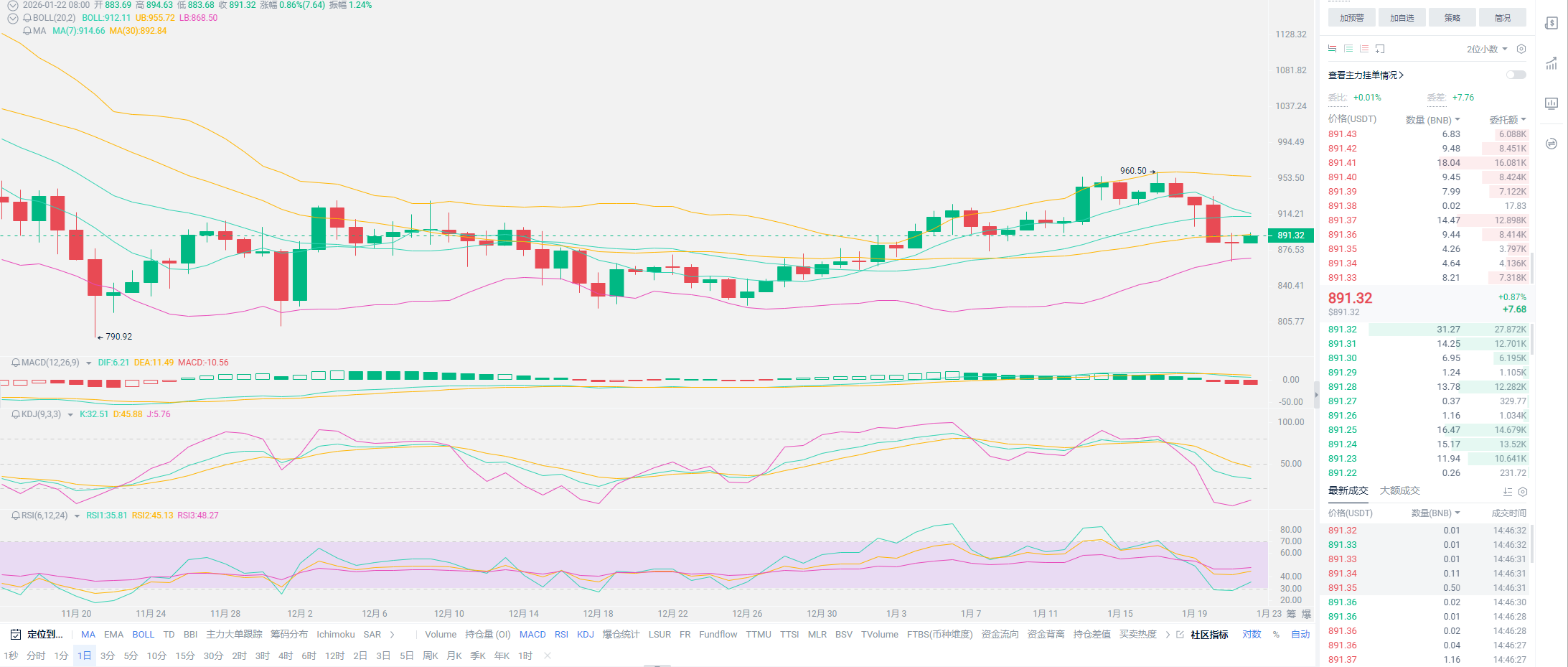Enable the EMA indicator overlay
The height and width of the screenshot is (667, 1568).
pos(113,635)
